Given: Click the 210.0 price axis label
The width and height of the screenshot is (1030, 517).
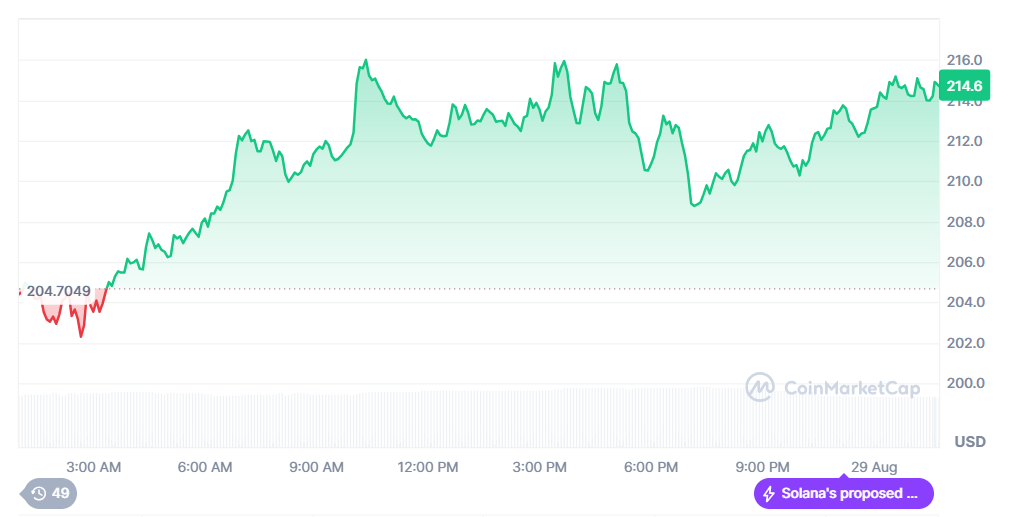Looking at the screenshot, I should 964,181.
